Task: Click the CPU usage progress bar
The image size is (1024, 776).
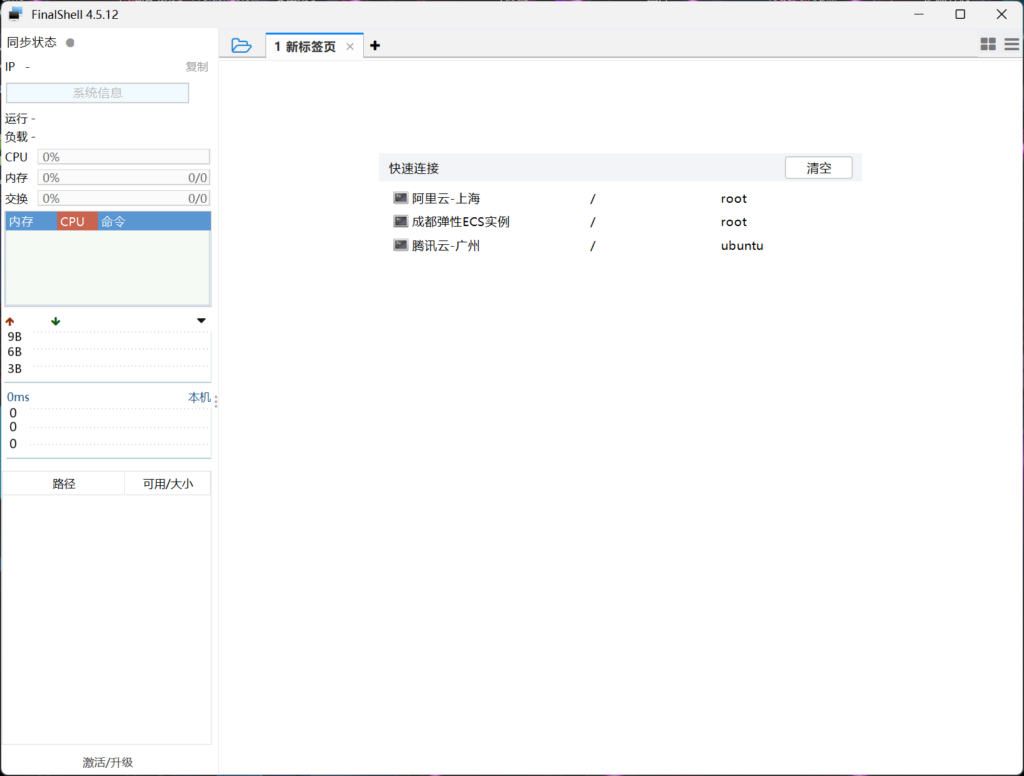Action: click(123, 156)
